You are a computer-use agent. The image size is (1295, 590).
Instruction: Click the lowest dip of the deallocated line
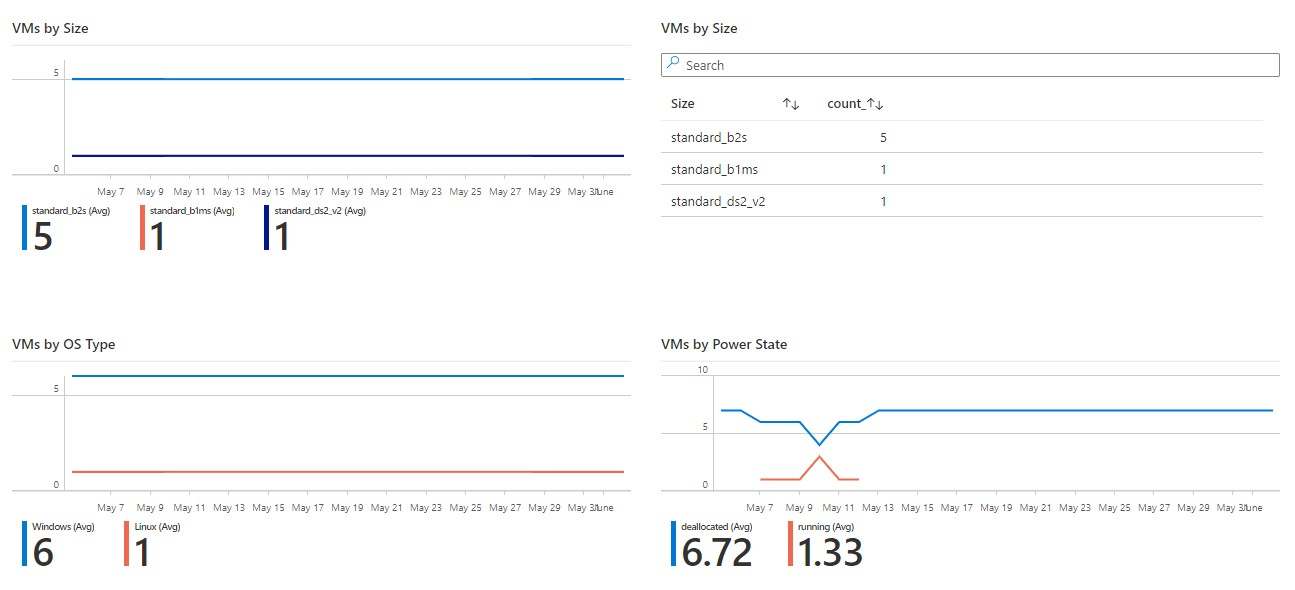[x=819, y=445]
